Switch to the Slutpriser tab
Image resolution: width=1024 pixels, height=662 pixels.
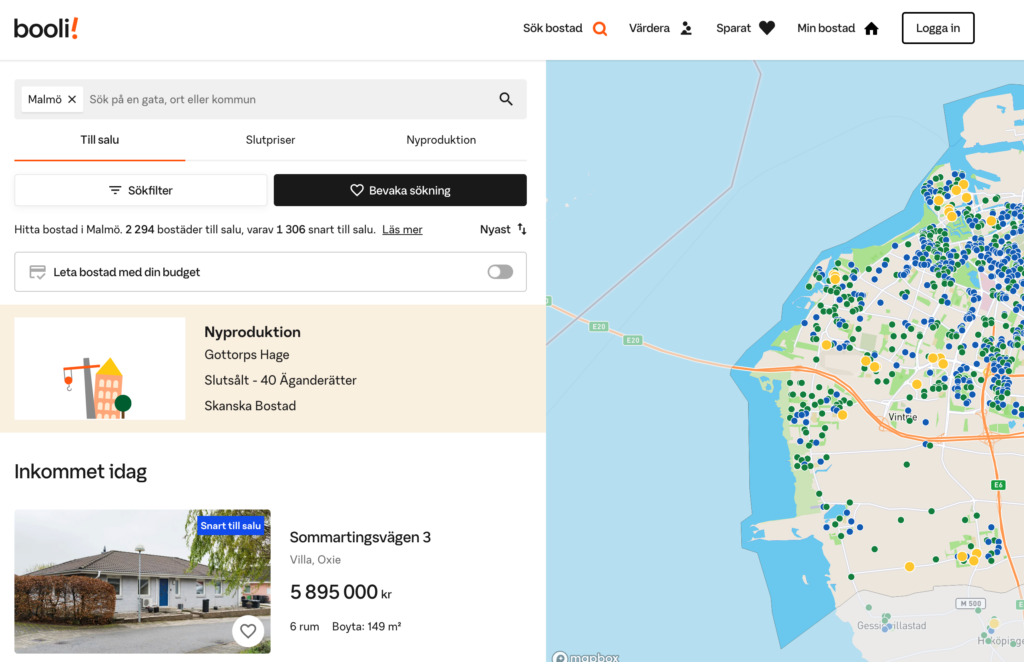(x=270, y=140)
